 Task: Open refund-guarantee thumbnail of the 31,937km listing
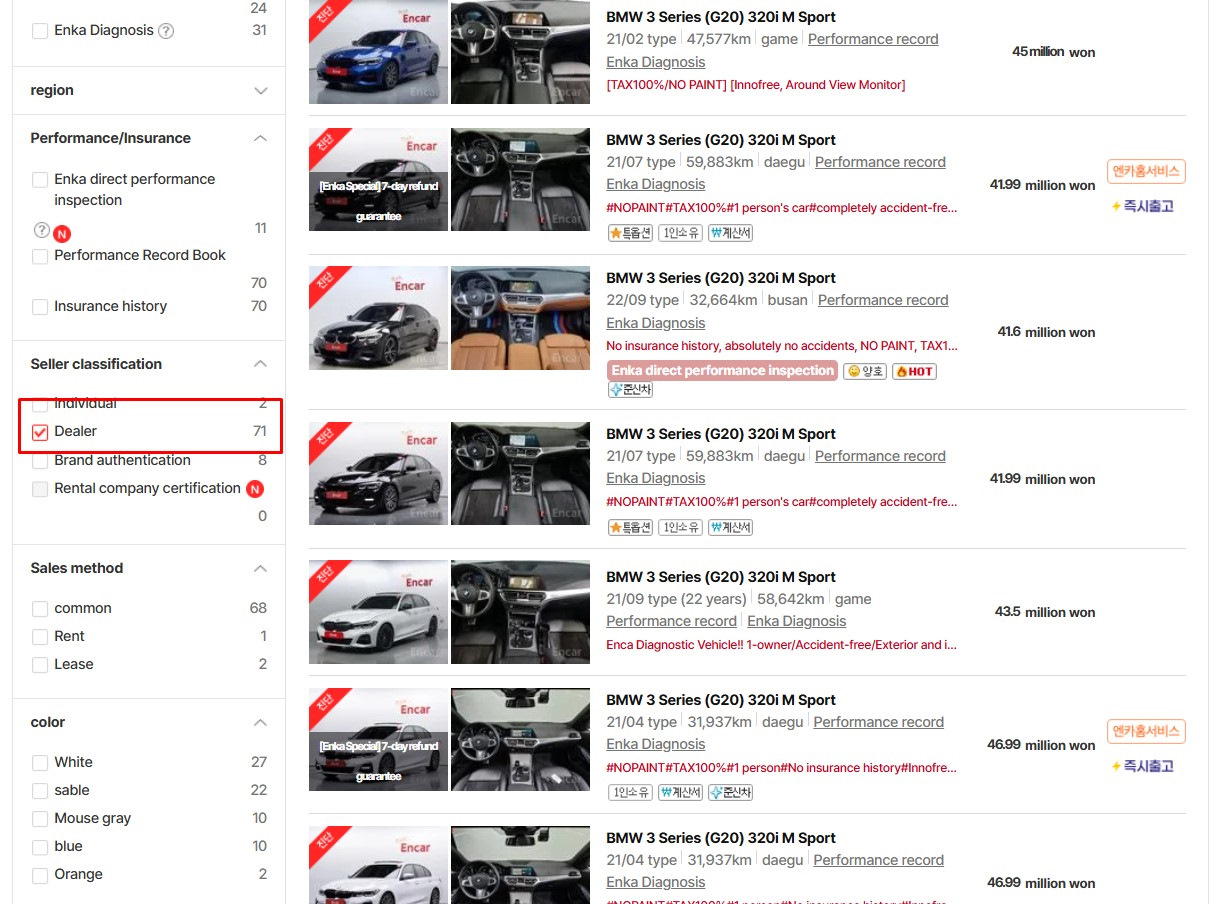tap(378, 740)
